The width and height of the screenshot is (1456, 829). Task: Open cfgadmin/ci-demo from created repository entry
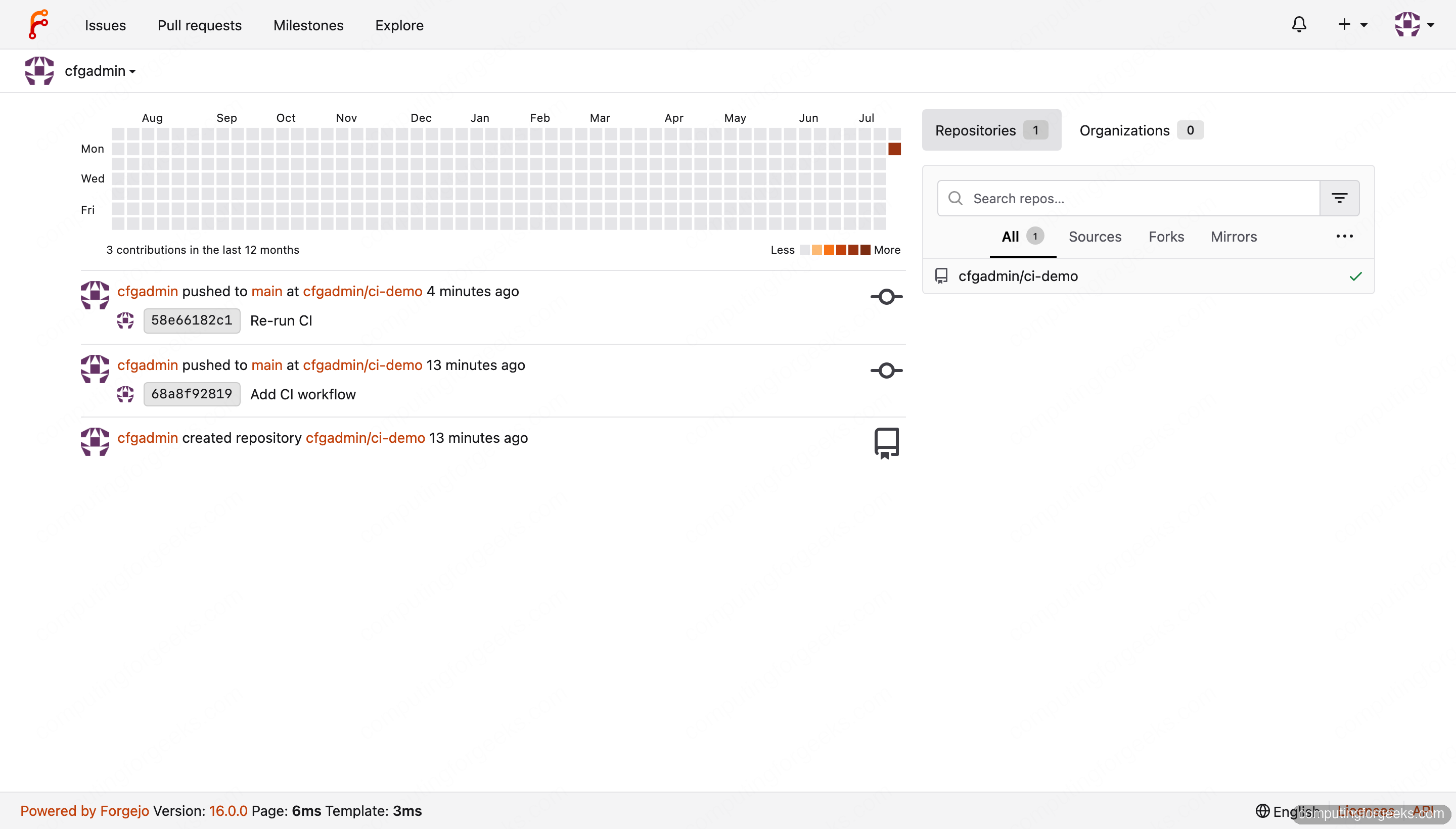[x=366, y=438]
